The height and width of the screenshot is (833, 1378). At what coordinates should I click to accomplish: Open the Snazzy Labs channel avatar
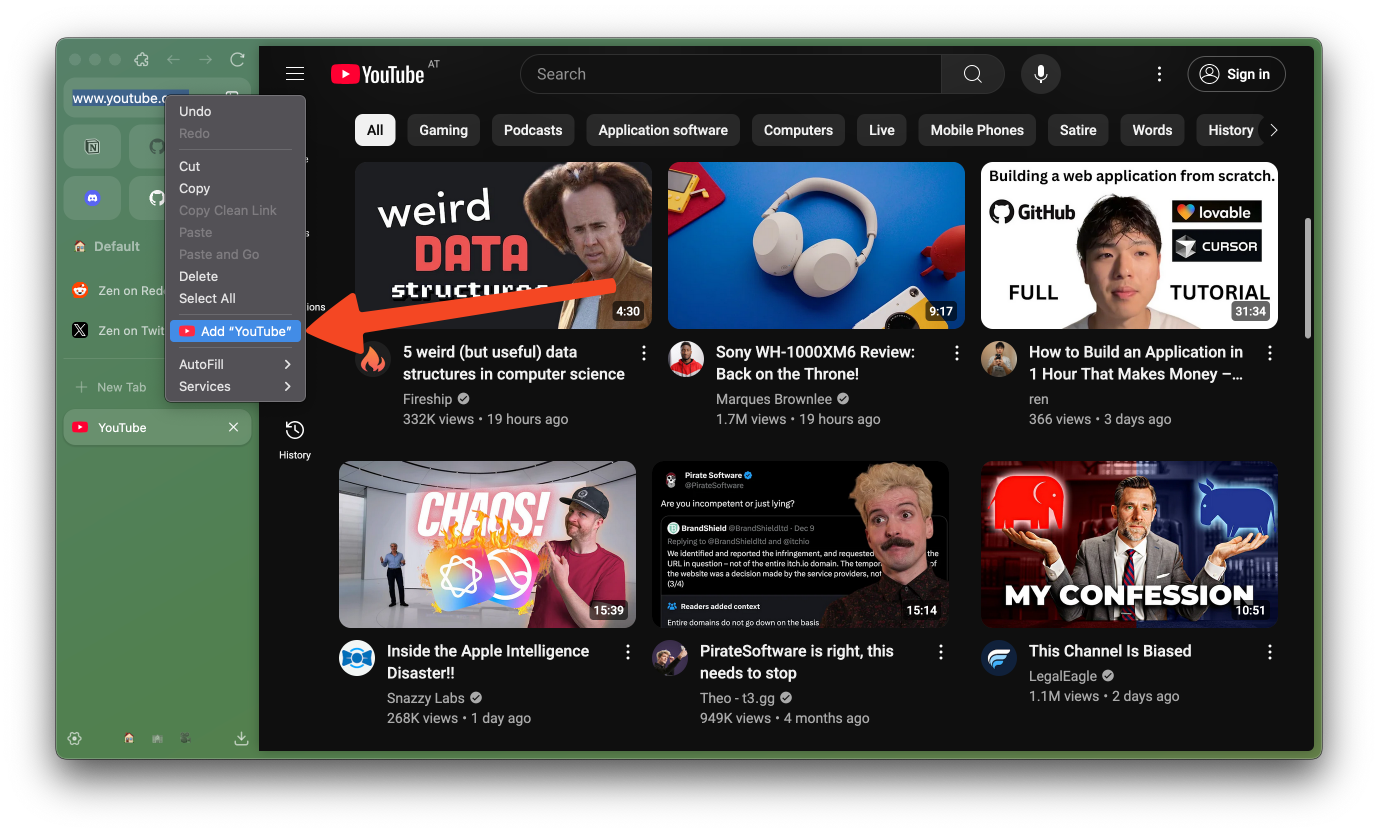357,658
